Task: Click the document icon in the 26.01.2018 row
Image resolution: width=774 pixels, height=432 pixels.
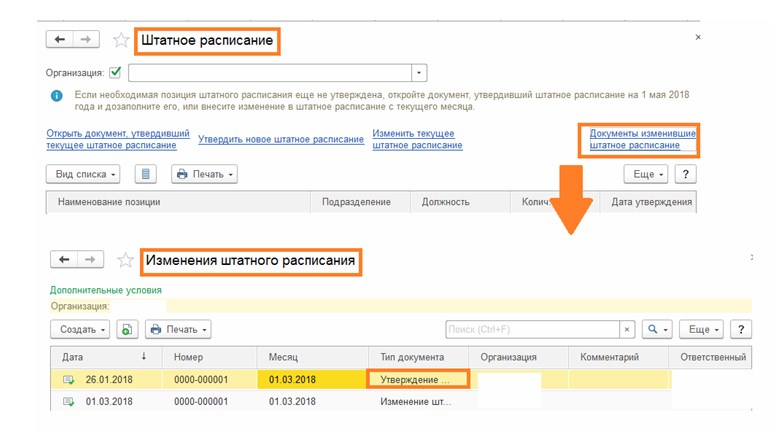Action: pyautogui.click(x=69, y=380)
